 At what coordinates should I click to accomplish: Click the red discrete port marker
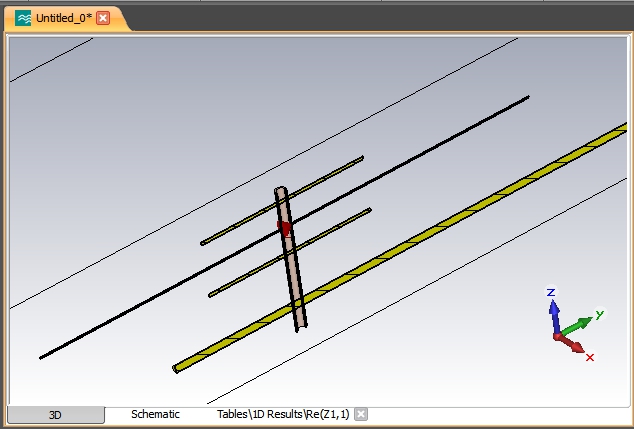[285, 228]
